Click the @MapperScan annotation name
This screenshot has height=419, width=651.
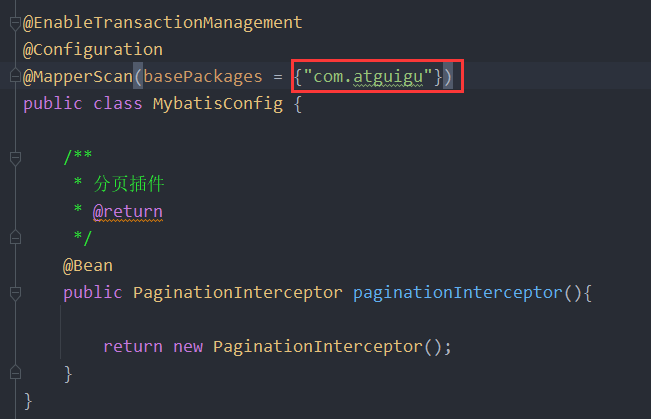click(78, 77)
